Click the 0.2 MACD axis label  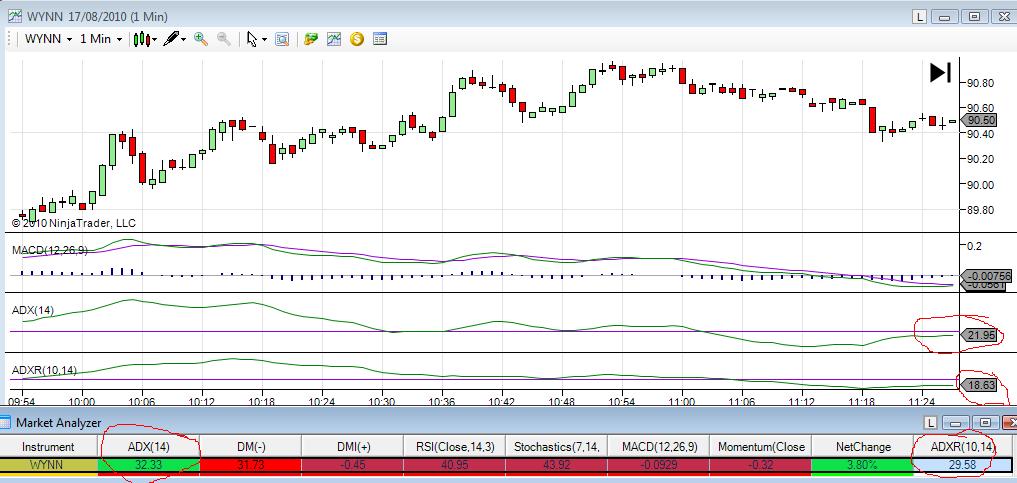click(974, 246)
